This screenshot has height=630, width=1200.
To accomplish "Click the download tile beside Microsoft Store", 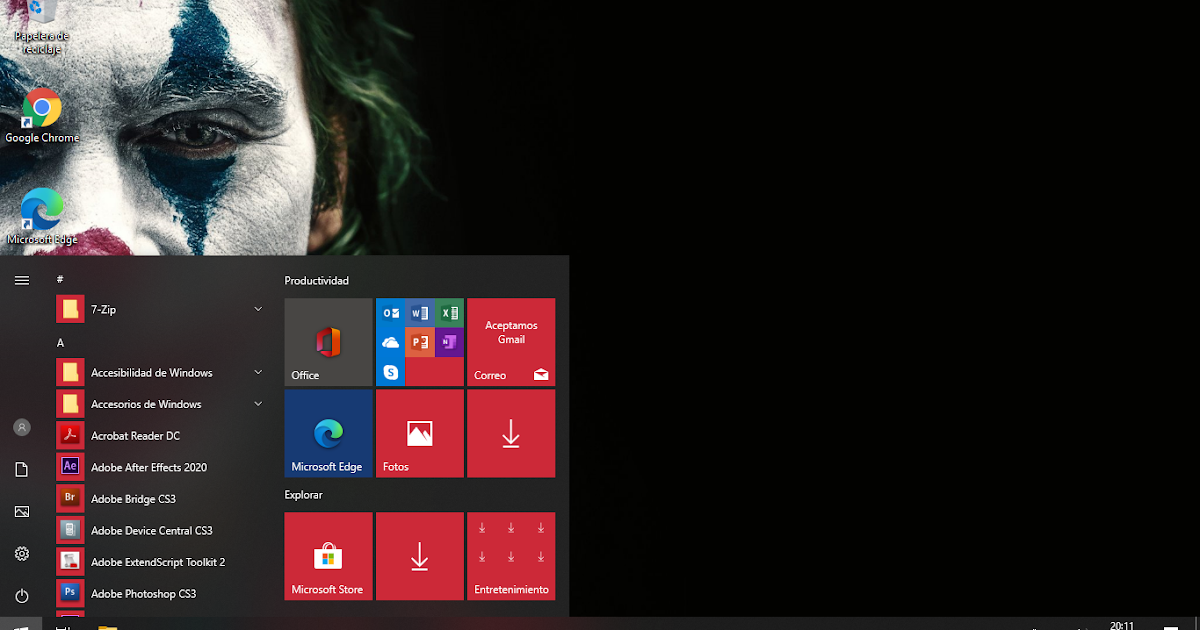I will pyautogui.click(x=420, y=556).
